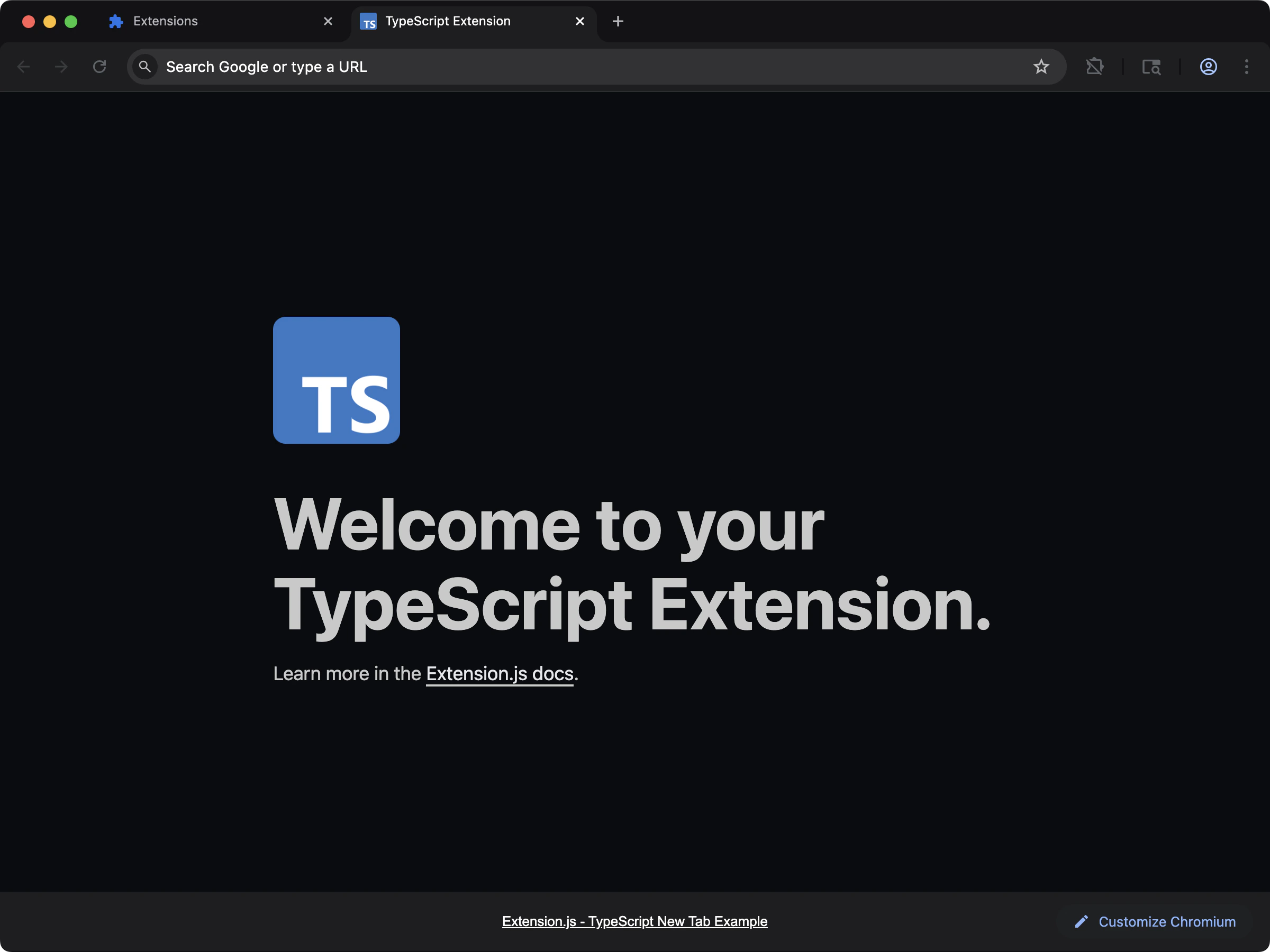
Task: Click Customize Chromium
Action: (x=1167, y=921)
